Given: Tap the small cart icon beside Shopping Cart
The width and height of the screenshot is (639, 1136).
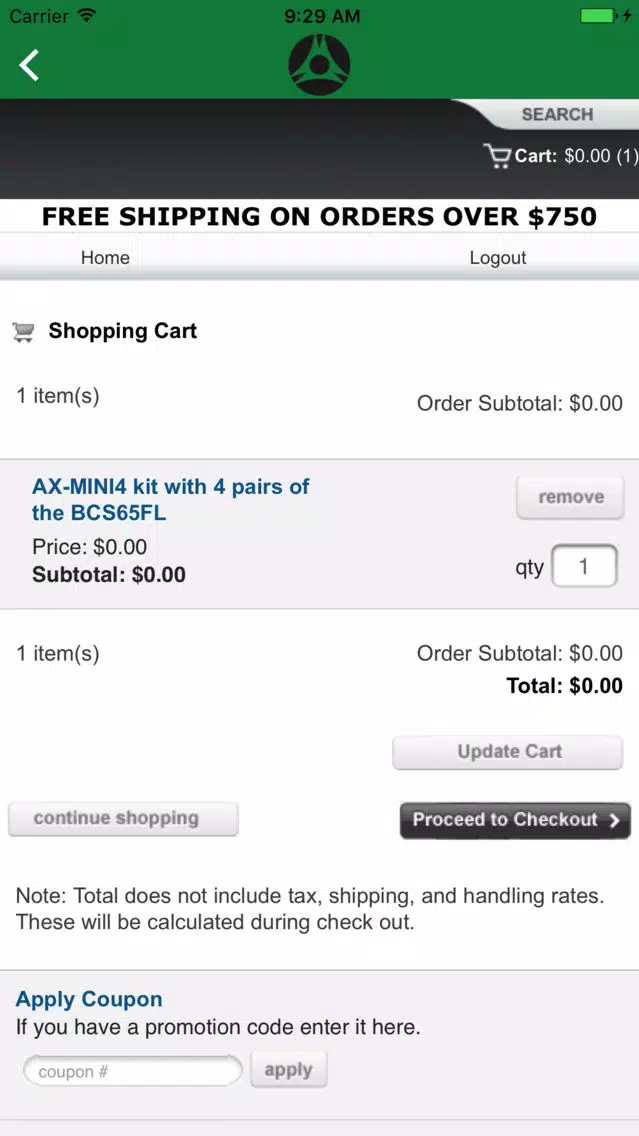Looking at the screenshot, I should [x=23, y=332].
